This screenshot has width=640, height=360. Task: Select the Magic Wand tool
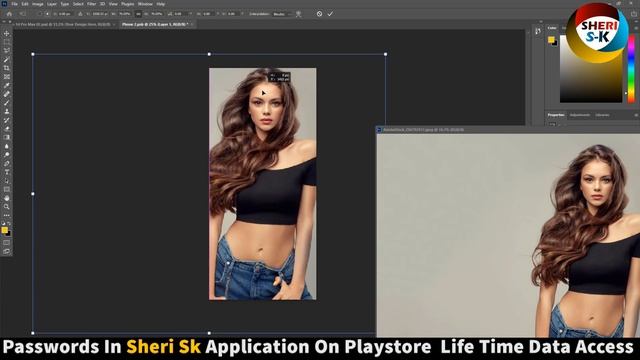pos(7,60)
